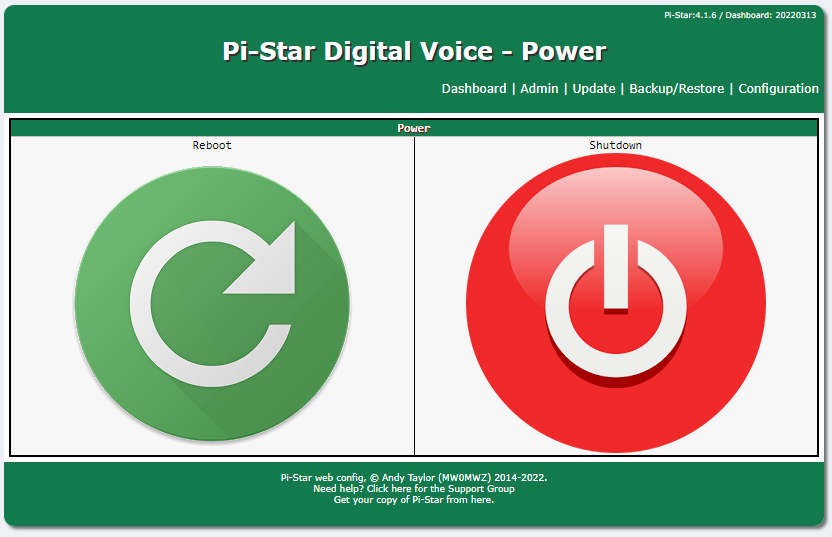Click the 'Pi-Star Digital Voice - Power' title
Screen dimensions: 832x537
tap(414, 51)
